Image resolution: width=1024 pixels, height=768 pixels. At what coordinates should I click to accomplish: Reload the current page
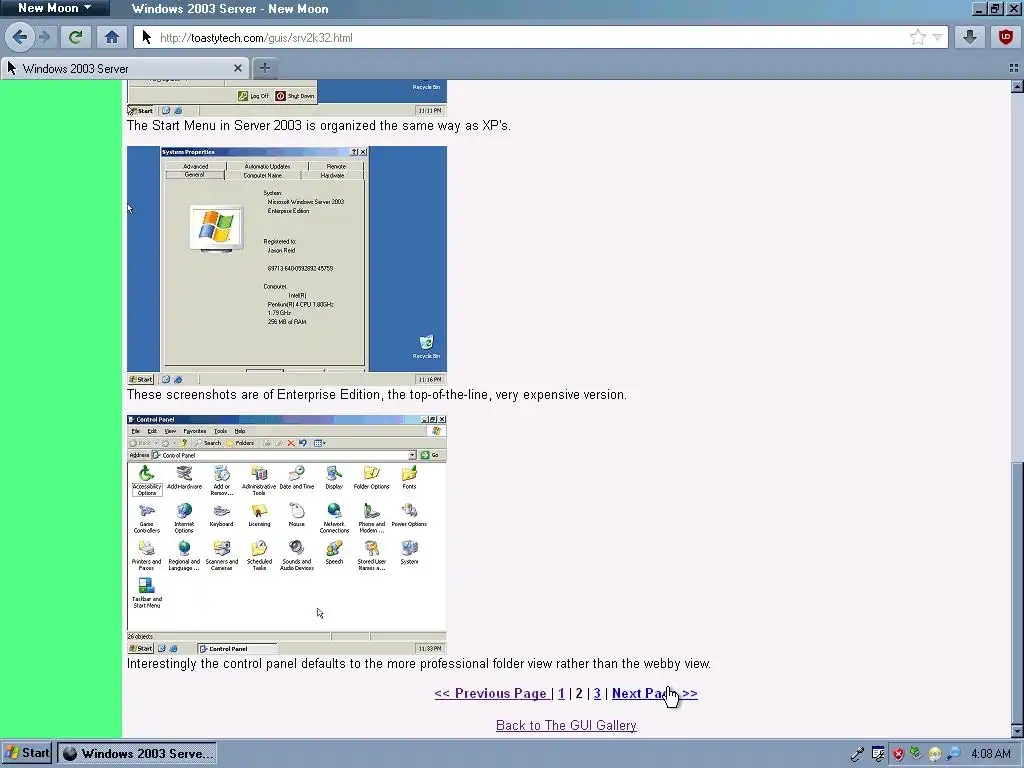click(76, 37)
